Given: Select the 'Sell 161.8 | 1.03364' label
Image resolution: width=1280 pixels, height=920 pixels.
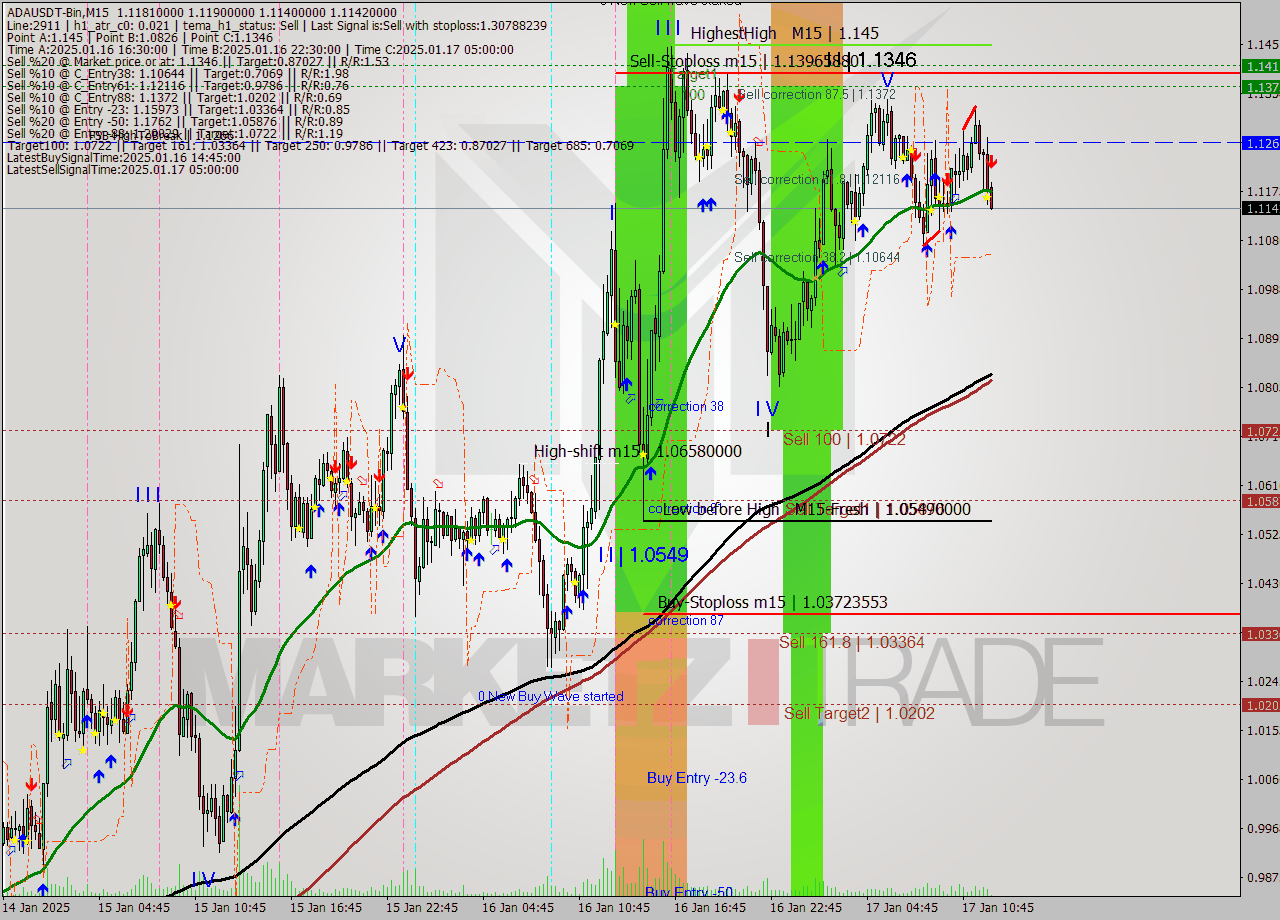Looking at the screenshot, I should (x=852, y=642).
